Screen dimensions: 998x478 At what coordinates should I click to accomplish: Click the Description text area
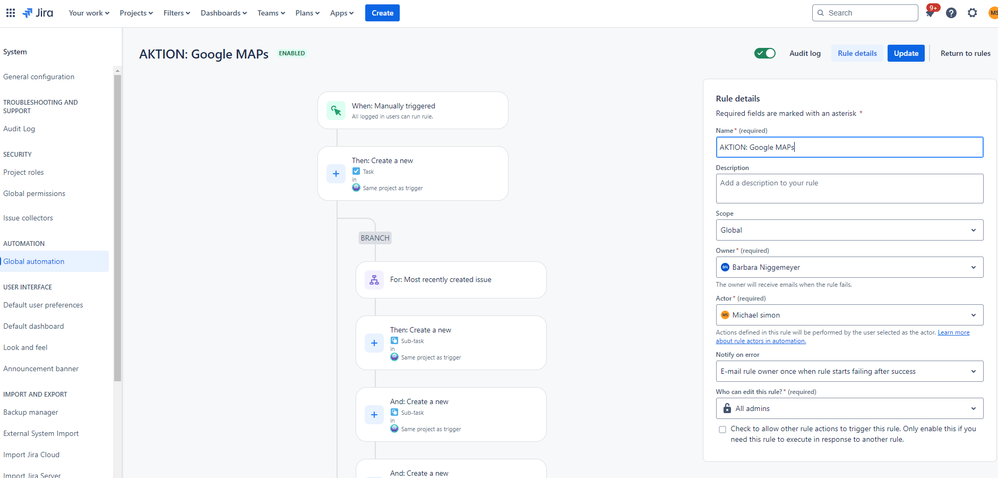(x=849, y=189)
